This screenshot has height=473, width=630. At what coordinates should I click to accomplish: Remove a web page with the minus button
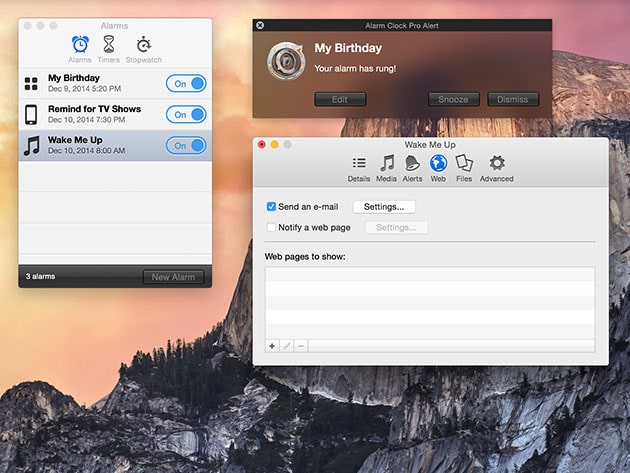click(x=301, y=346)
